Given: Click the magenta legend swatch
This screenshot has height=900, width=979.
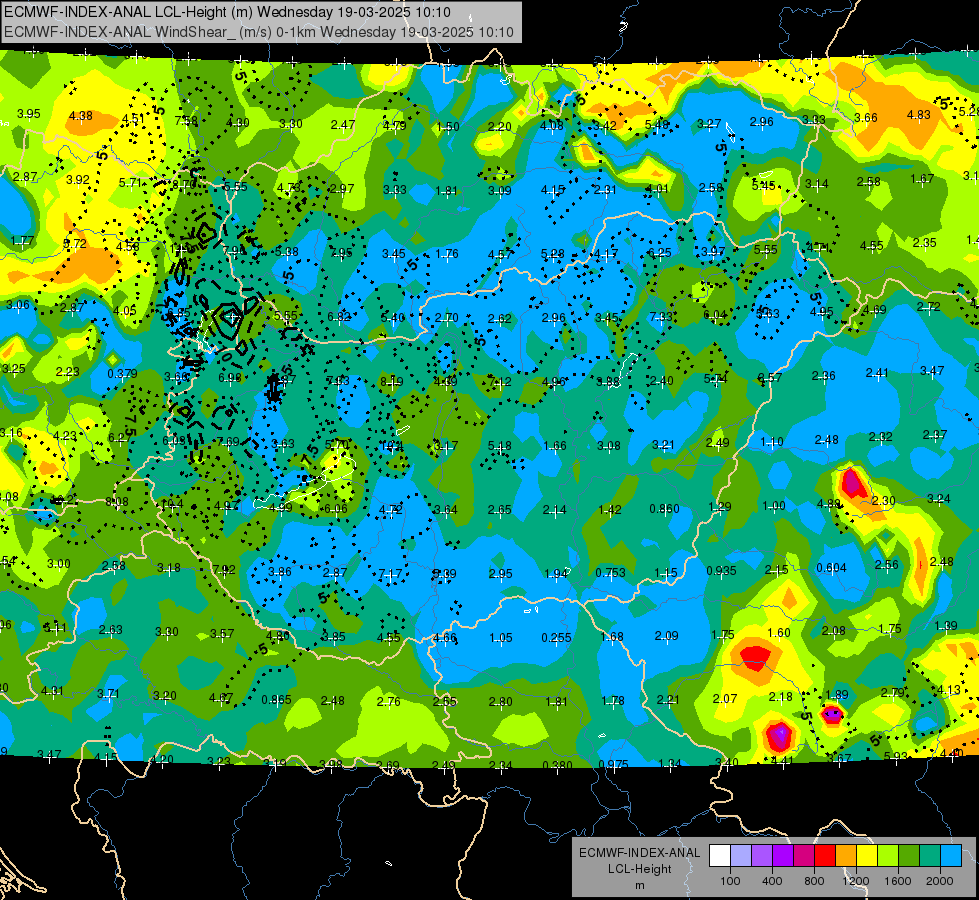Looking at the screenshot, I should click(804, 856).
